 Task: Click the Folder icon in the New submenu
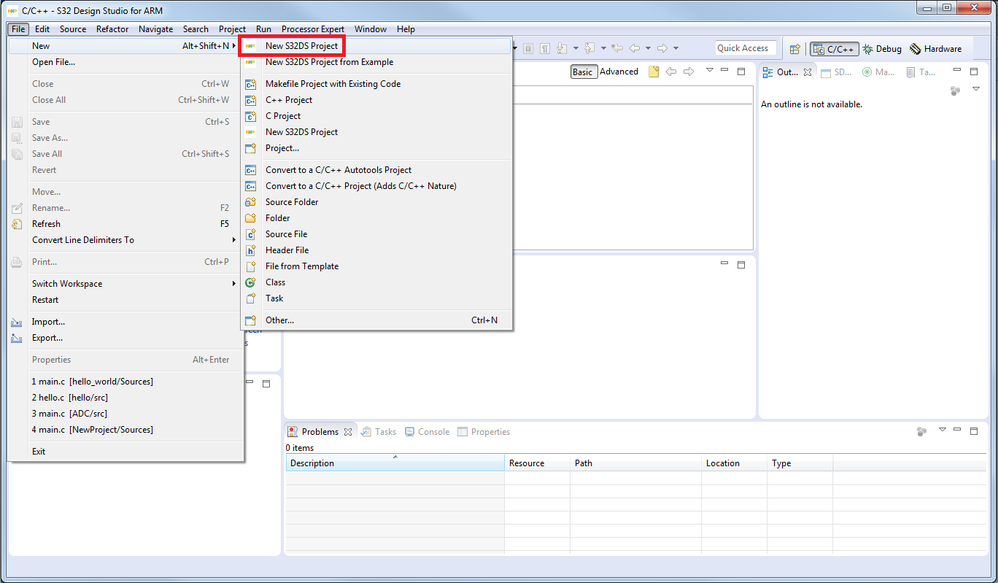point(251,218)
